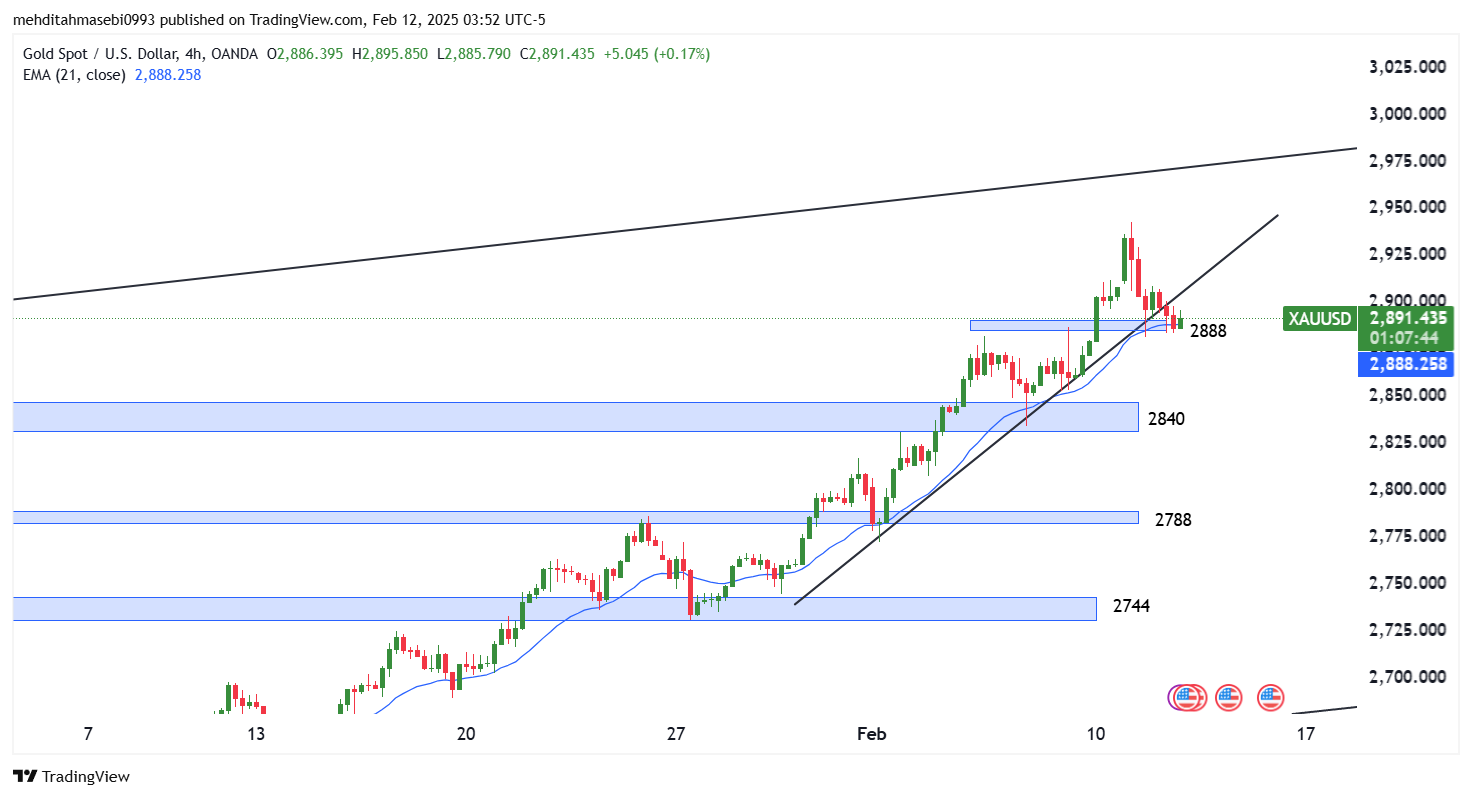1472x798 pixels.
Task: Click the 3,000.000 price axis label
Action: [x=1408, y=114]
